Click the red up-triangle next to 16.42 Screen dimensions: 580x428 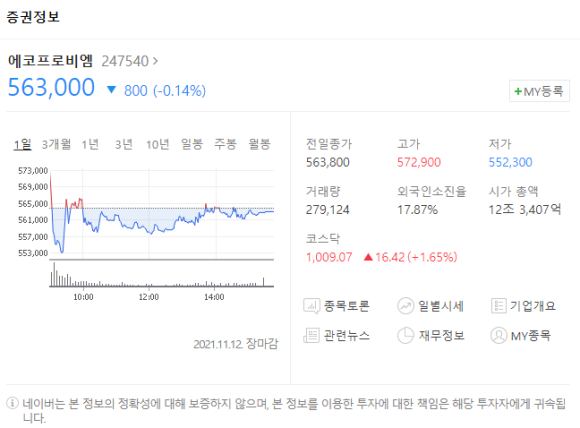pyautogui.click(x=368, y=257)
